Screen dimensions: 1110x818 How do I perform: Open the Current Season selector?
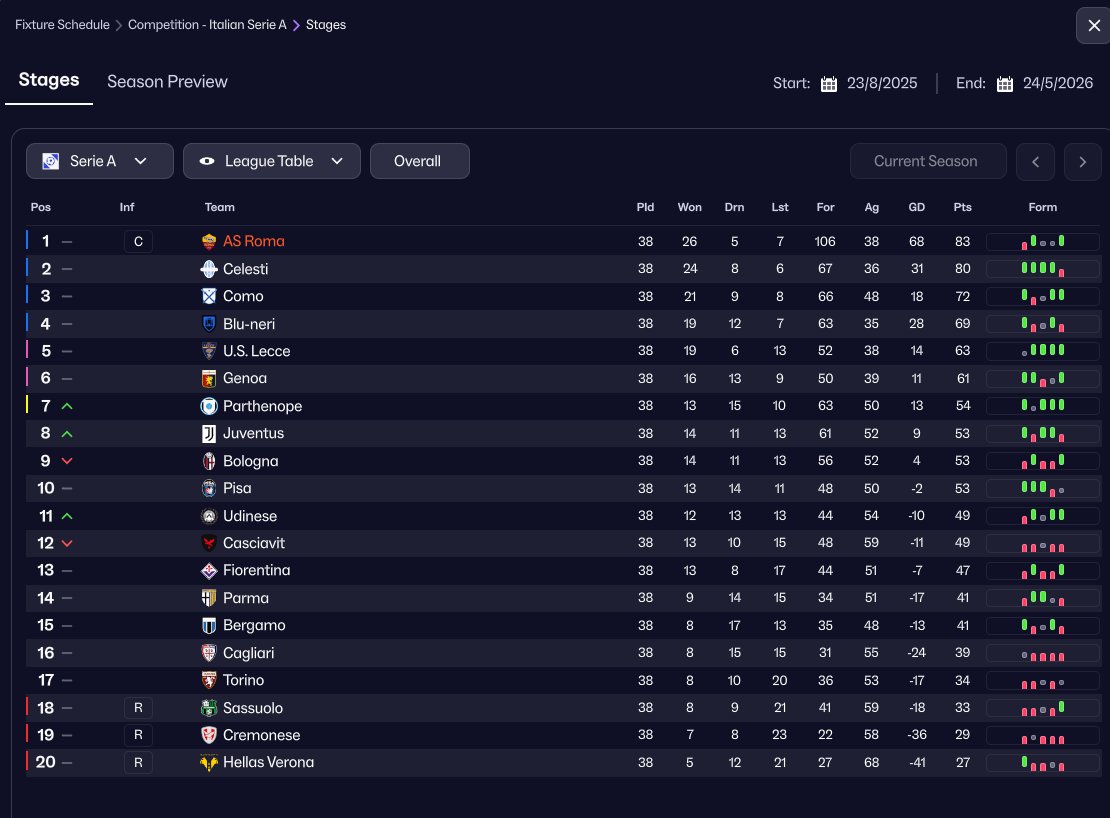point(925,161)
